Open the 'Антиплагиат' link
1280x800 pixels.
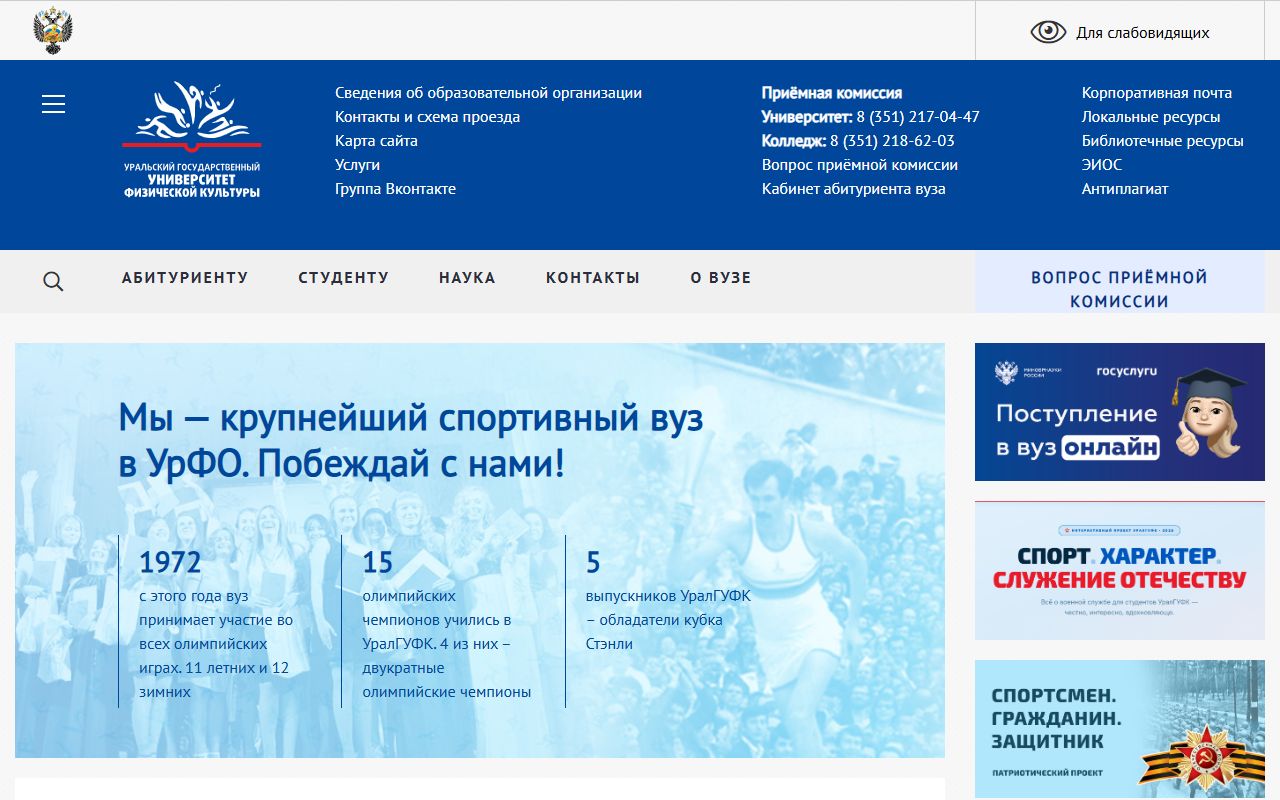point(1124,189)
